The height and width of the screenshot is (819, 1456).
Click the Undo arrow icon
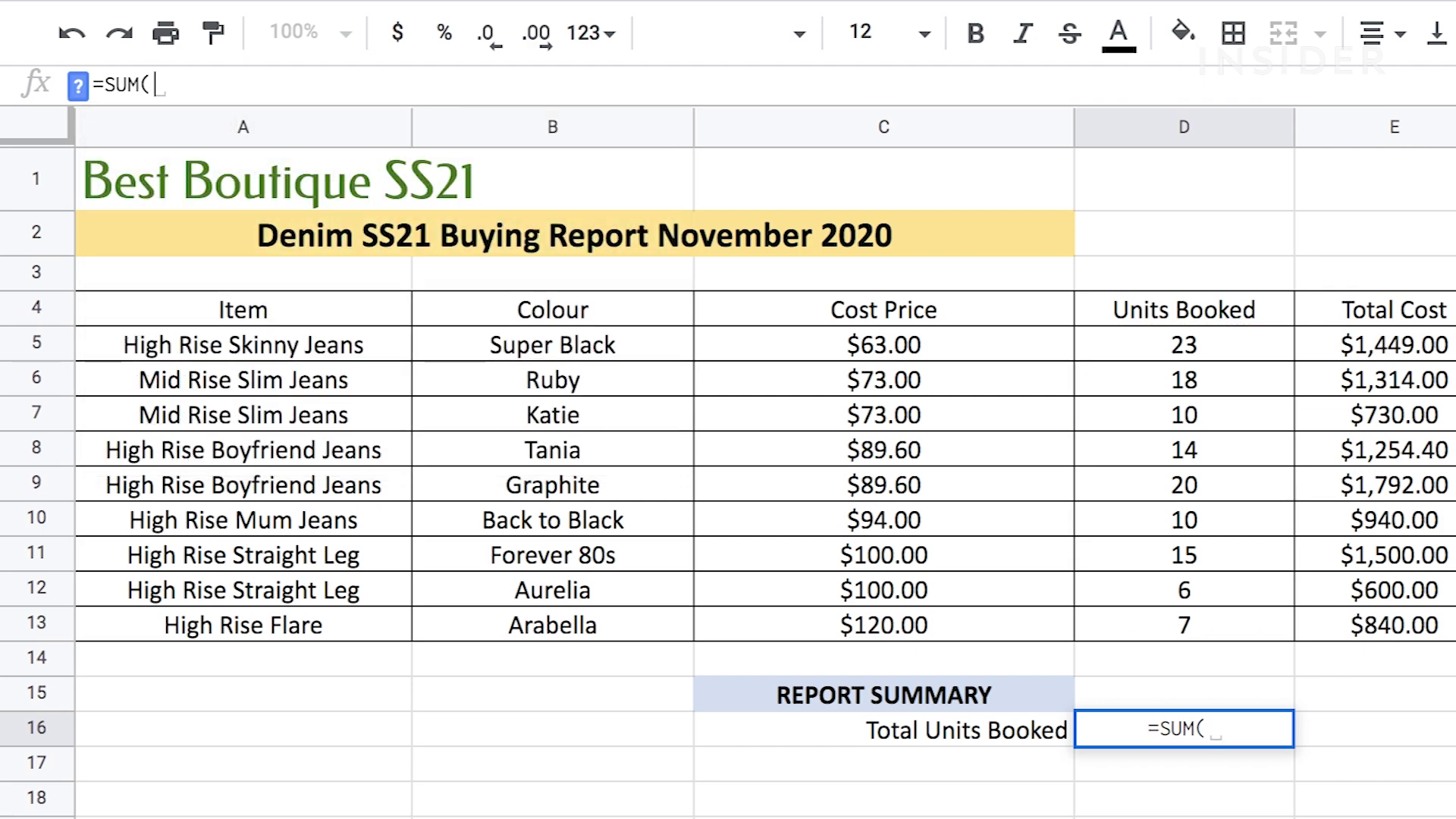click(72, 33)
